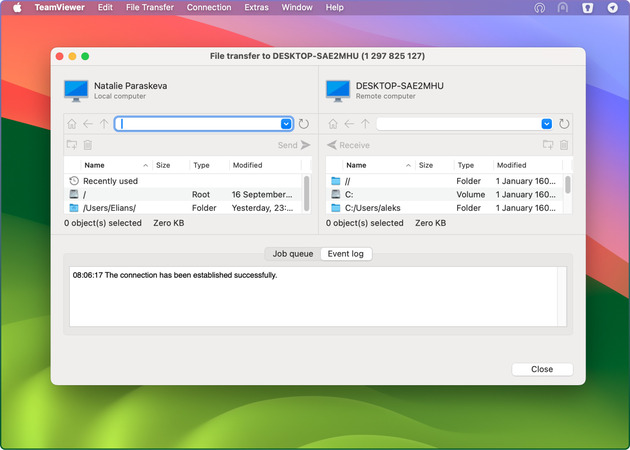Sort local files by Size column
The width and height of the screenshot is (630, 450).
(x=171, y=165)
